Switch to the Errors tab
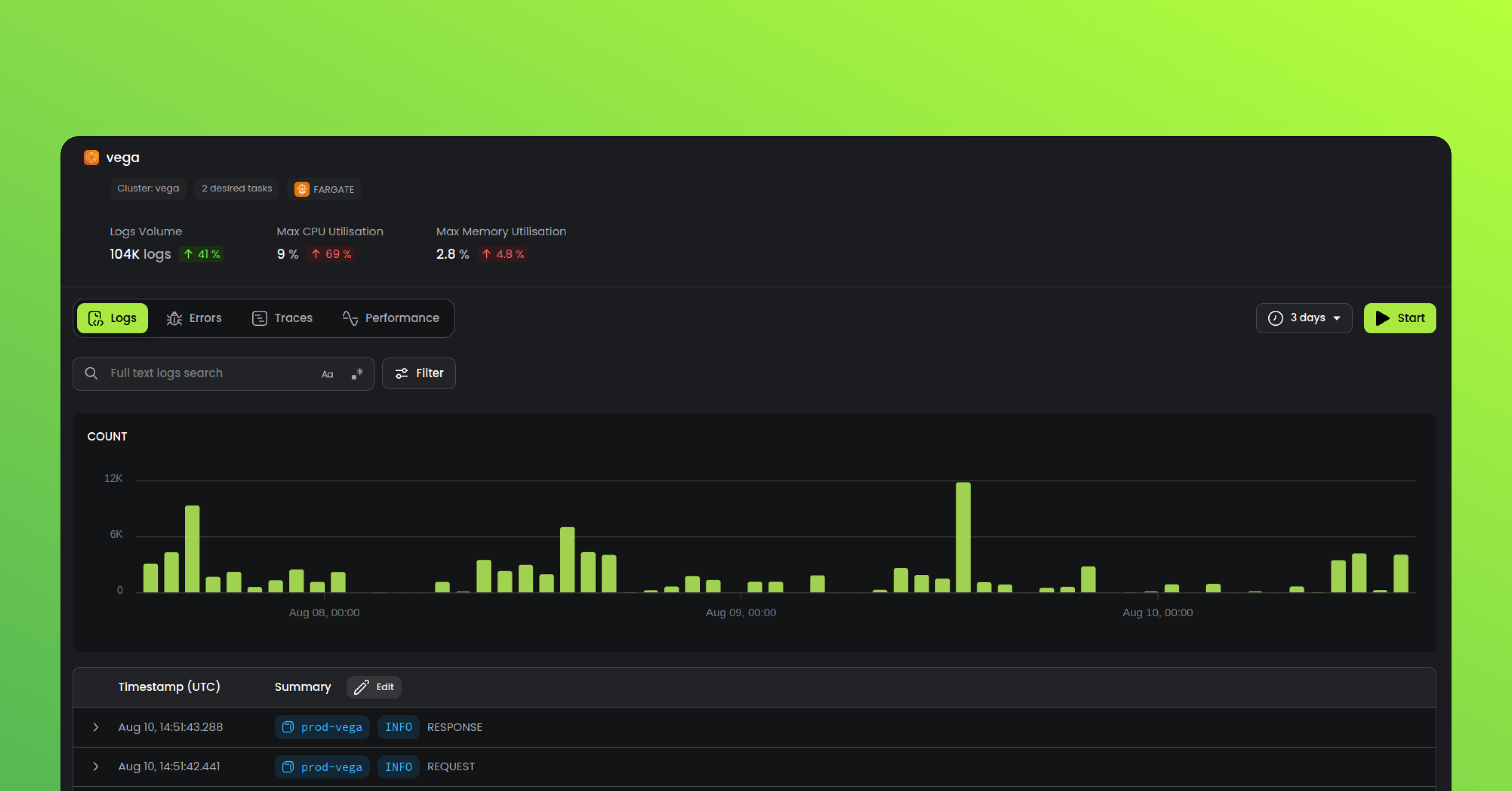Image resolution: width=1512 pixels, height=791 pixels. (194, 317)
